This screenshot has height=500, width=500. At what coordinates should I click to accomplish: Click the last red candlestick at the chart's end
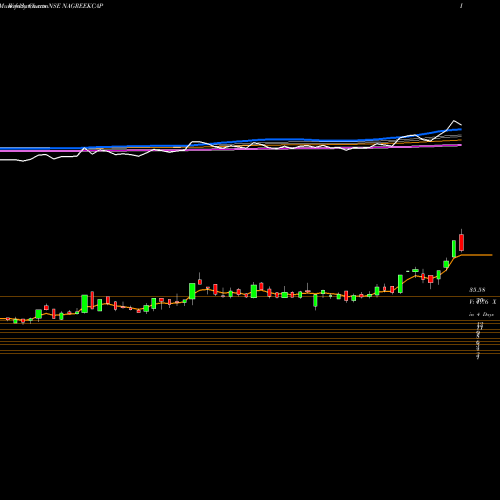(x=461, y=242)
